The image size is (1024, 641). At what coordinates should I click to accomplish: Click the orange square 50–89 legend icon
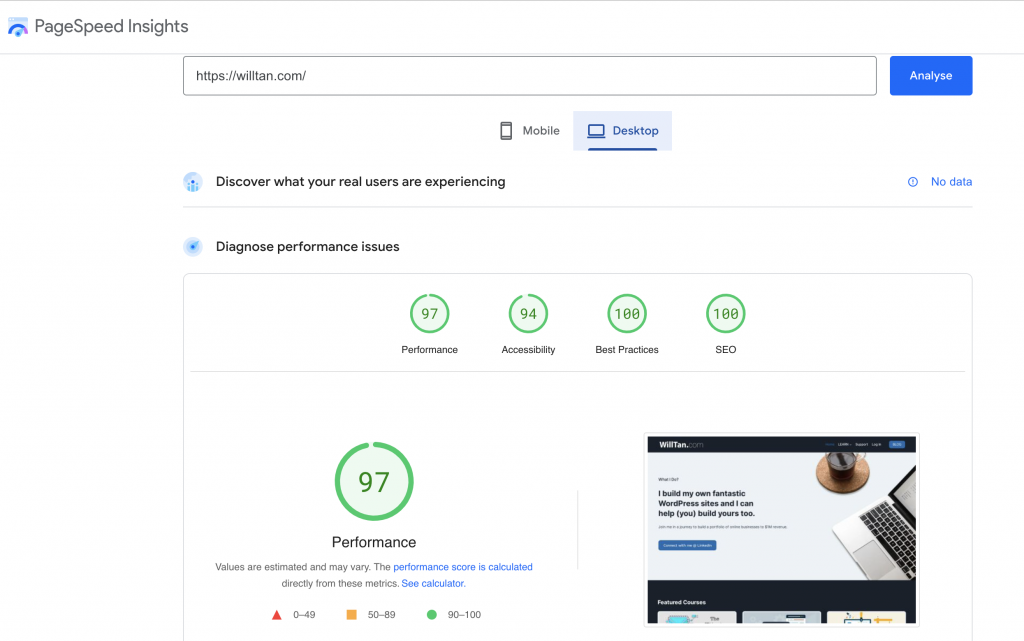click(351, 614)
